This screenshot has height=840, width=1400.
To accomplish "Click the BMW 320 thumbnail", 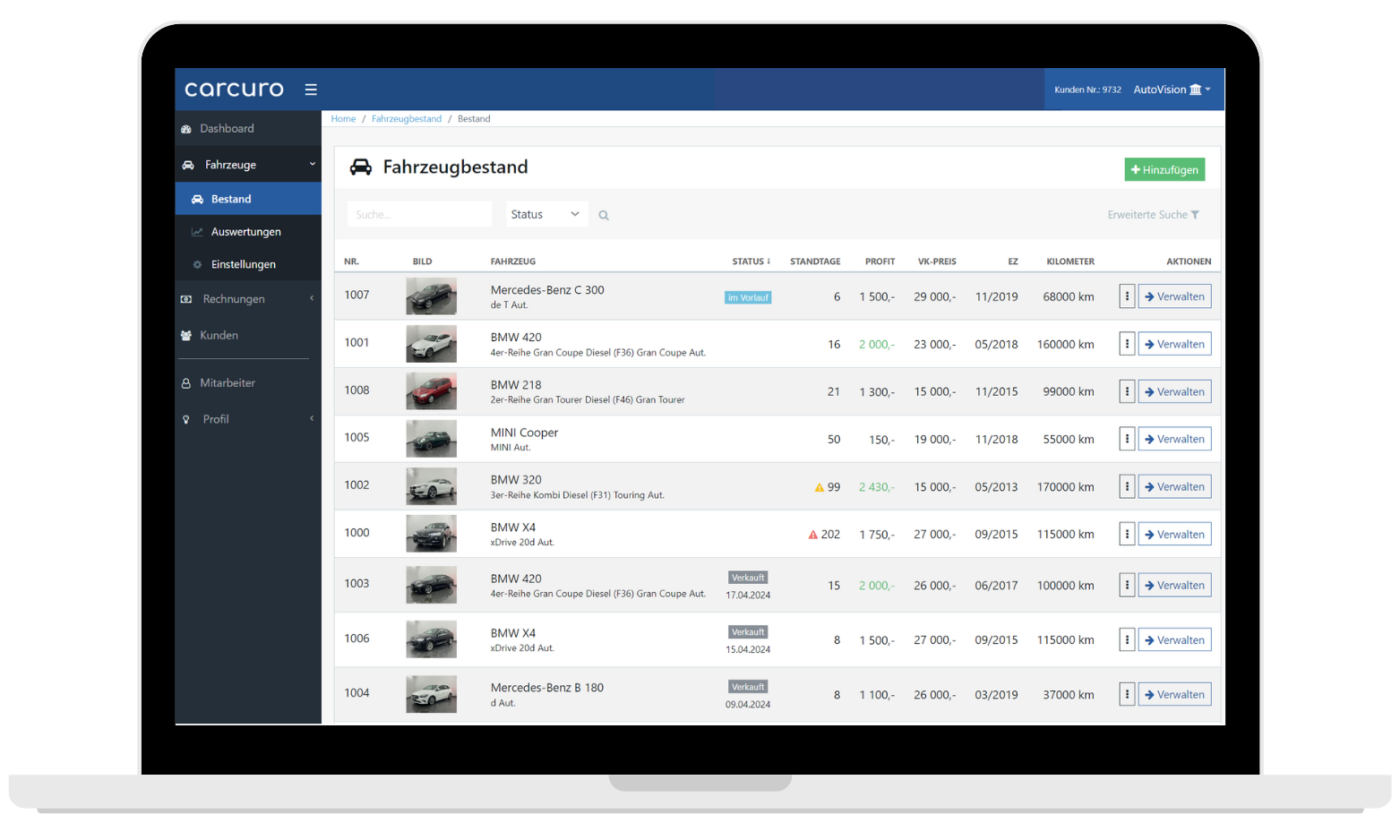I will 431,486.
